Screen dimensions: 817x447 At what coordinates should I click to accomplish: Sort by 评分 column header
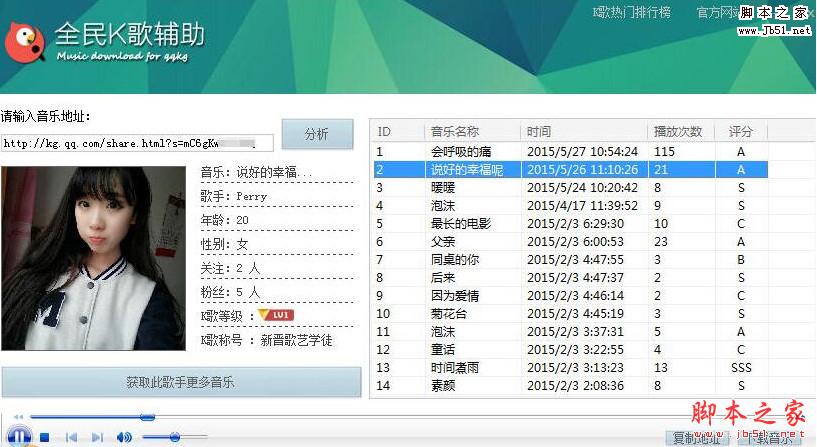[740, 131]
